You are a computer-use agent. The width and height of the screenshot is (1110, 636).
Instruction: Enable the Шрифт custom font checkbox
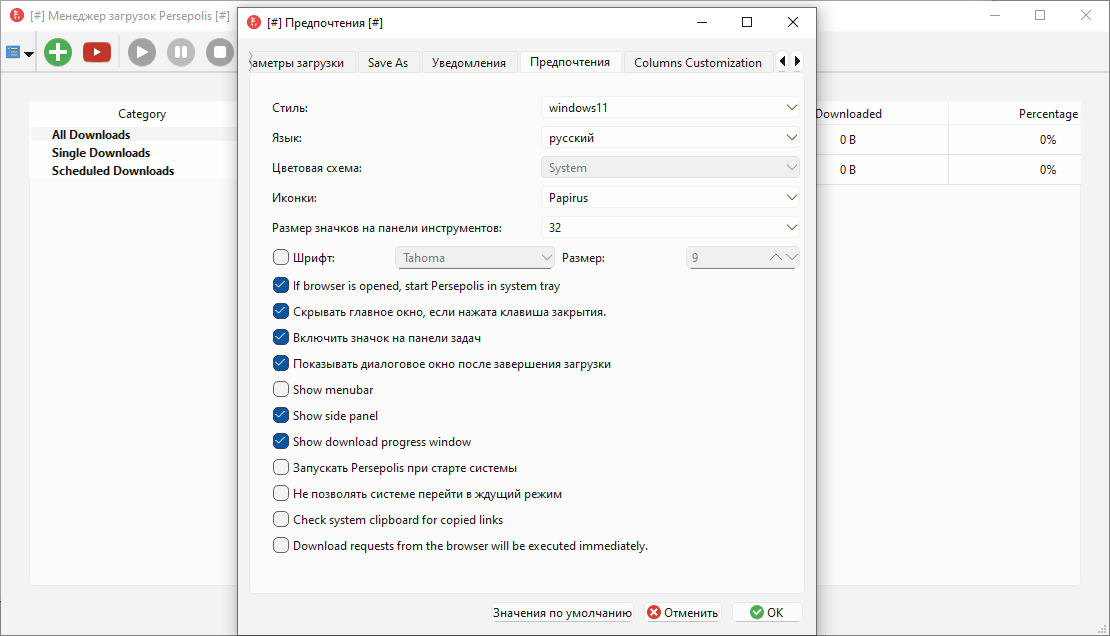click(x=281, y=257)
